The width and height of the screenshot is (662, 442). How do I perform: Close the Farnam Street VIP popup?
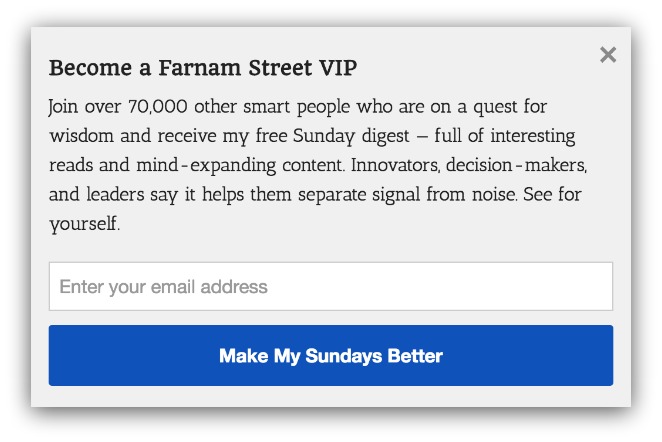coord(608,55)
